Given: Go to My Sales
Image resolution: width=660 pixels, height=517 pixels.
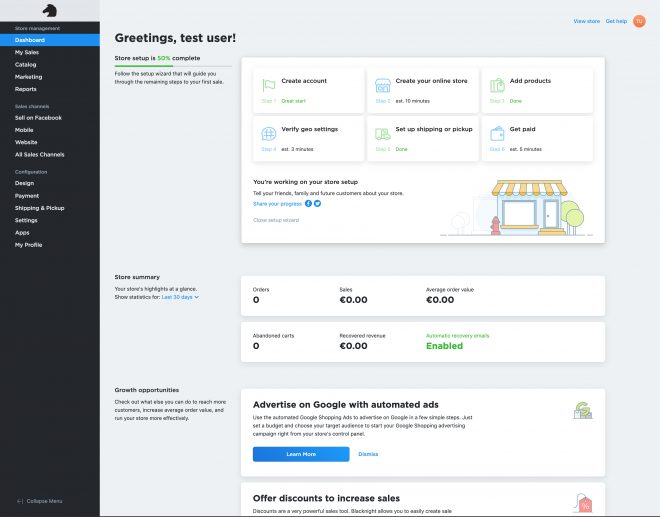Looking at the screenshot, I should coord(27,52).
